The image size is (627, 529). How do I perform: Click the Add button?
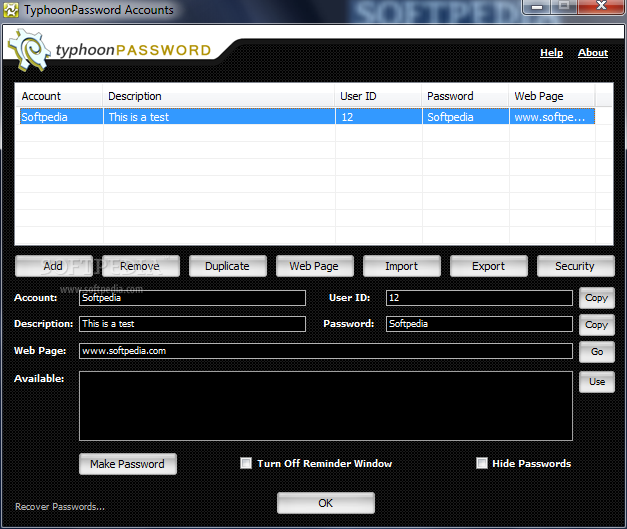point(54,266)
